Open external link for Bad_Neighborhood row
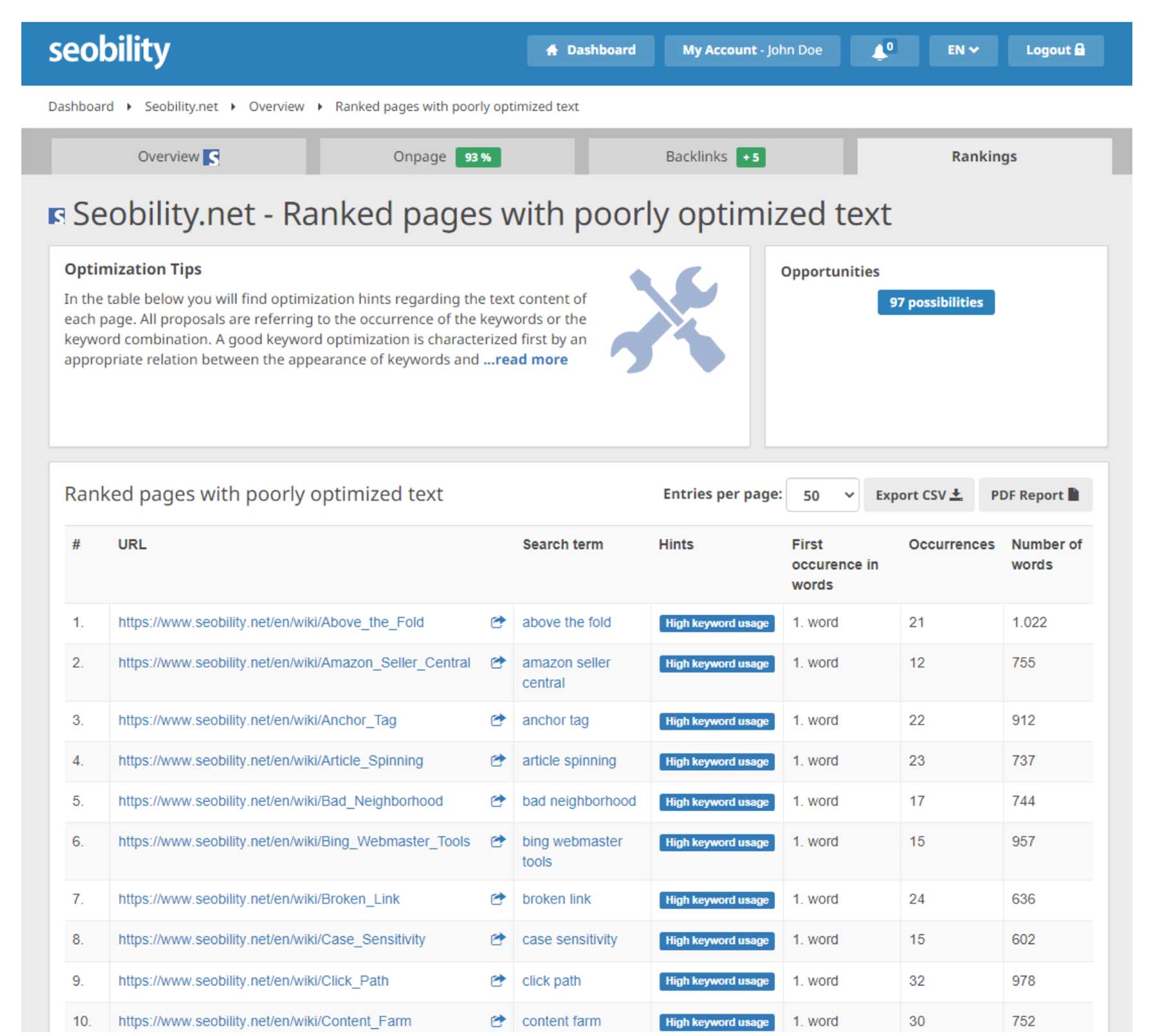 pos(498,801)
